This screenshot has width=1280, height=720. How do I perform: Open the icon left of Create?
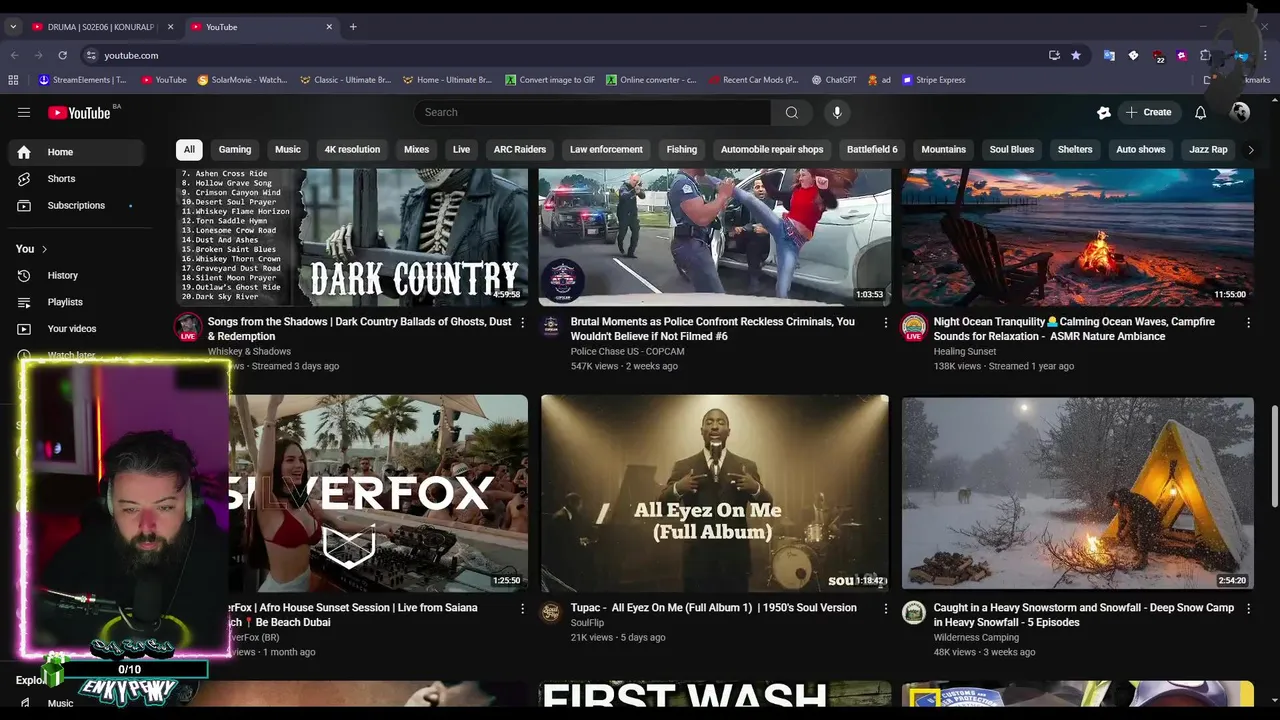tap(1104, 113)
